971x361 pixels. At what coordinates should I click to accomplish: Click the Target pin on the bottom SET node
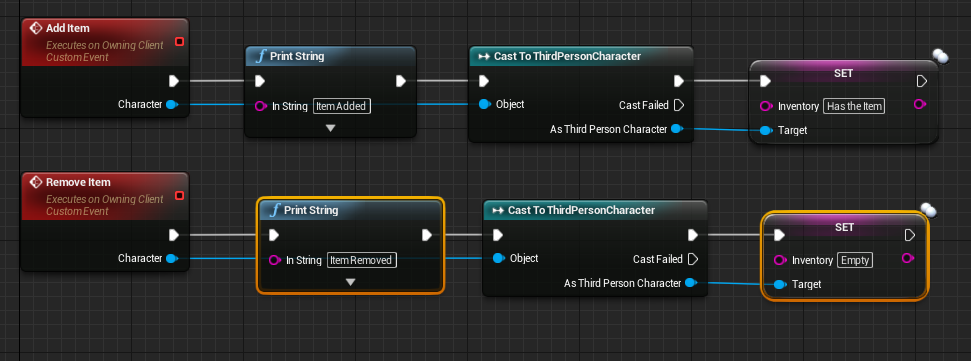coord(780,284)
